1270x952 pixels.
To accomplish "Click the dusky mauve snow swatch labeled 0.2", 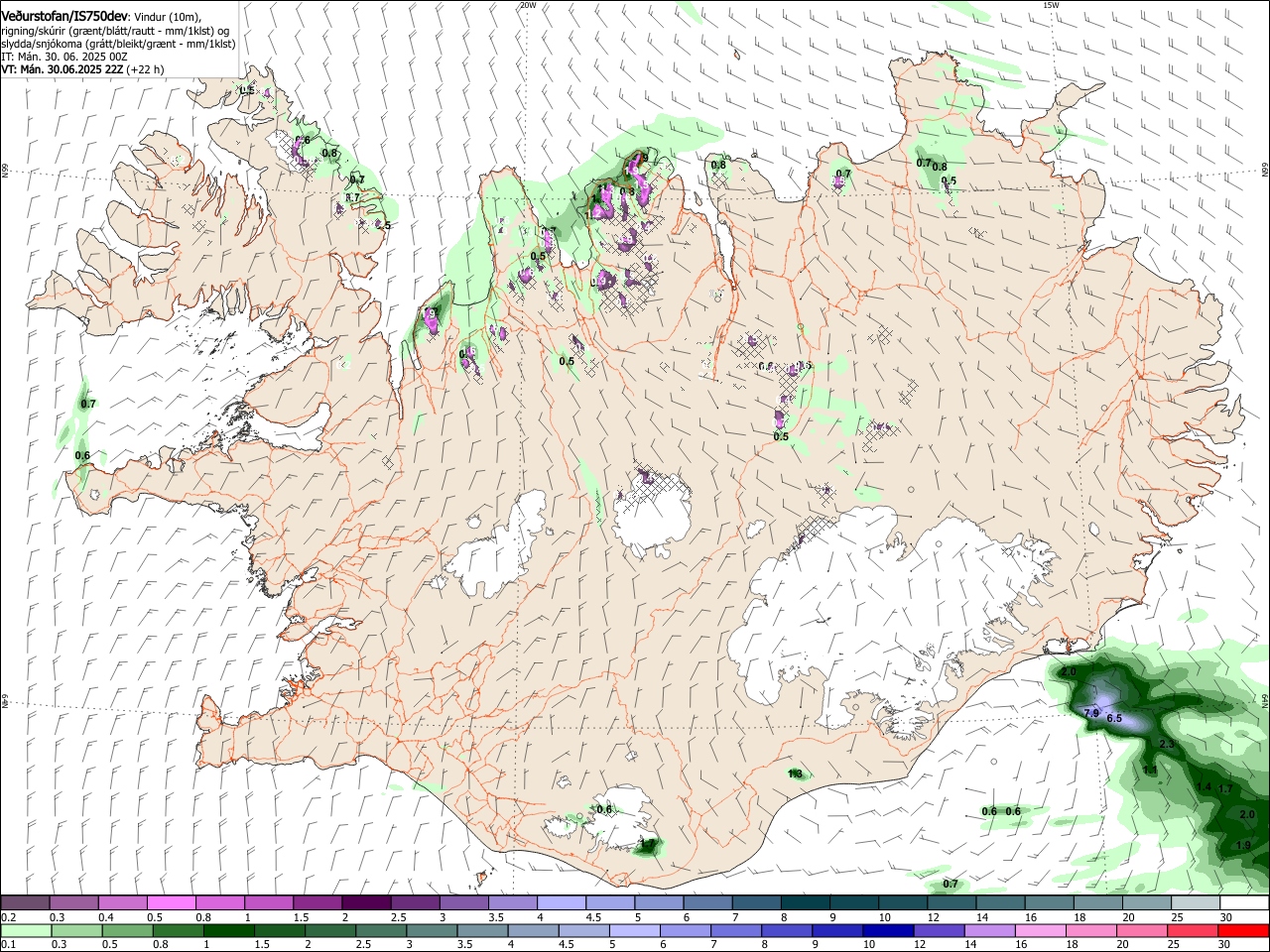I will 25,902.
